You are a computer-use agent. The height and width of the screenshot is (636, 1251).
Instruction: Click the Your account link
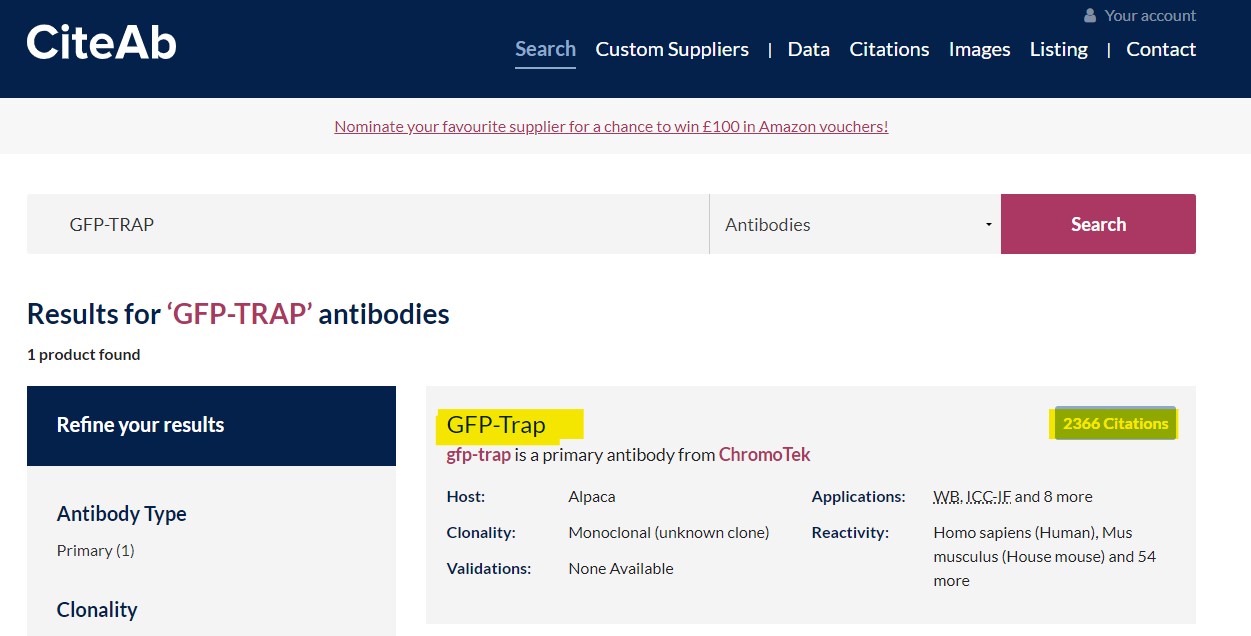tap(1150, 16)
